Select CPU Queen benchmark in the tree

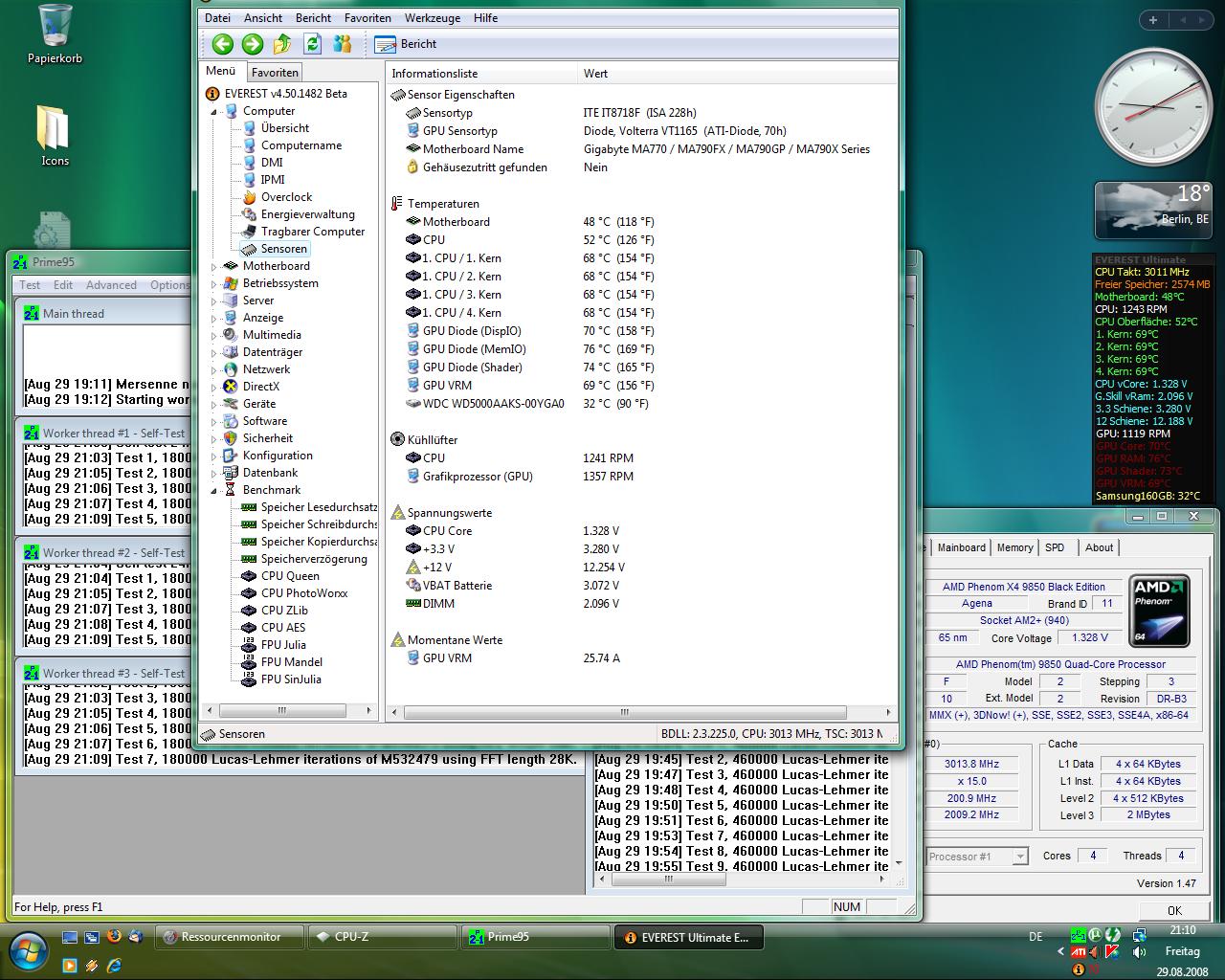tap(289, 576)
